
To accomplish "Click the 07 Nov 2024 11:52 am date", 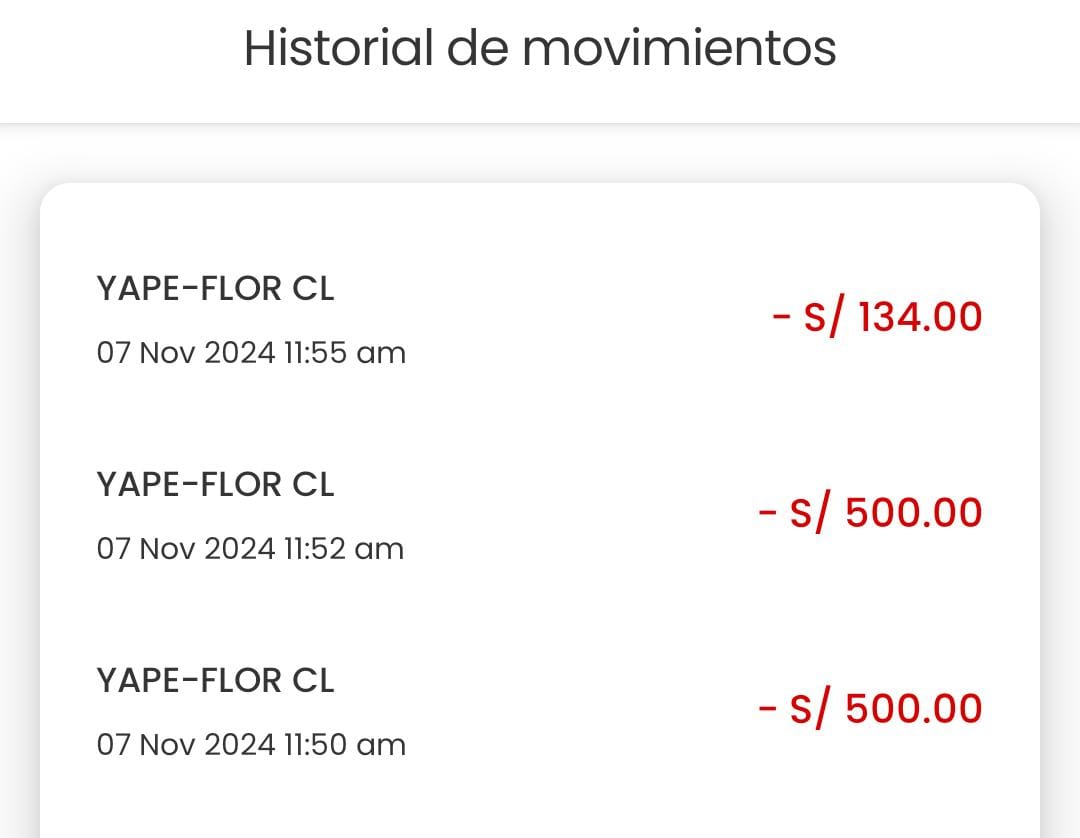I will point(250,549).
